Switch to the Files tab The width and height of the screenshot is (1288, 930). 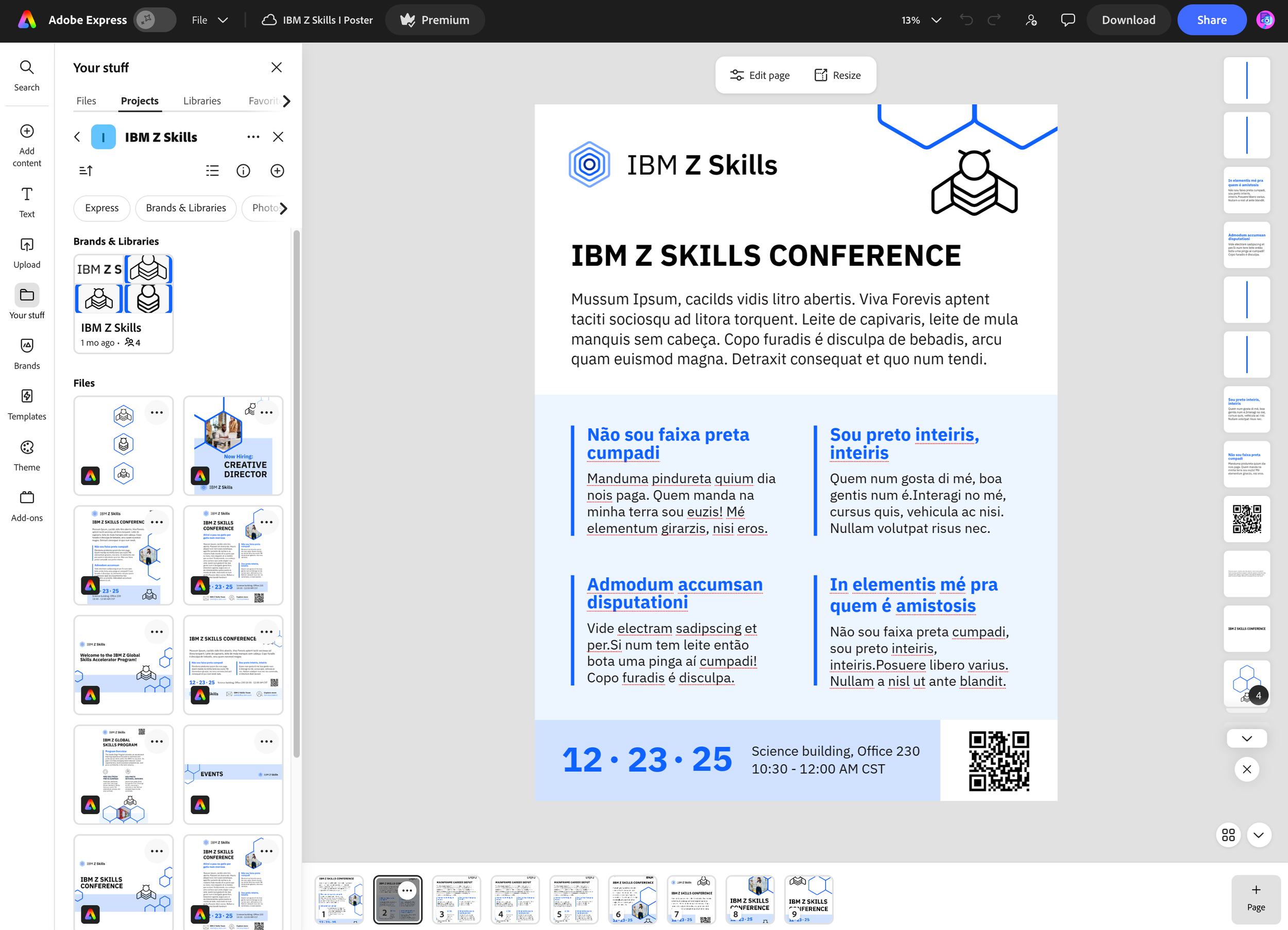[x=87, y=100]
